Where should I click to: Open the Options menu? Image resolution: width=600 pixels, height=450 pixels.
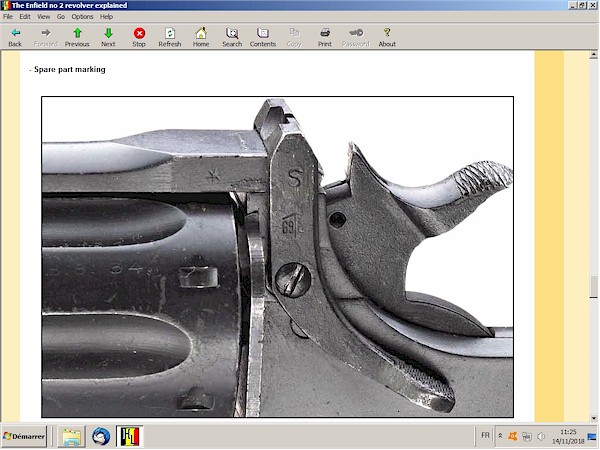(82, 16)
